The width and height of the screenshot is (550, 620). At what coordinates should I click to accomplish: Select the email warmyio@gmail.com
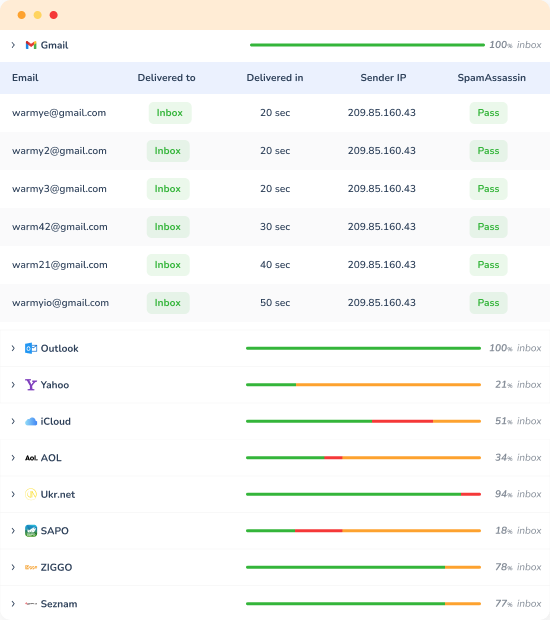point(60,303)
